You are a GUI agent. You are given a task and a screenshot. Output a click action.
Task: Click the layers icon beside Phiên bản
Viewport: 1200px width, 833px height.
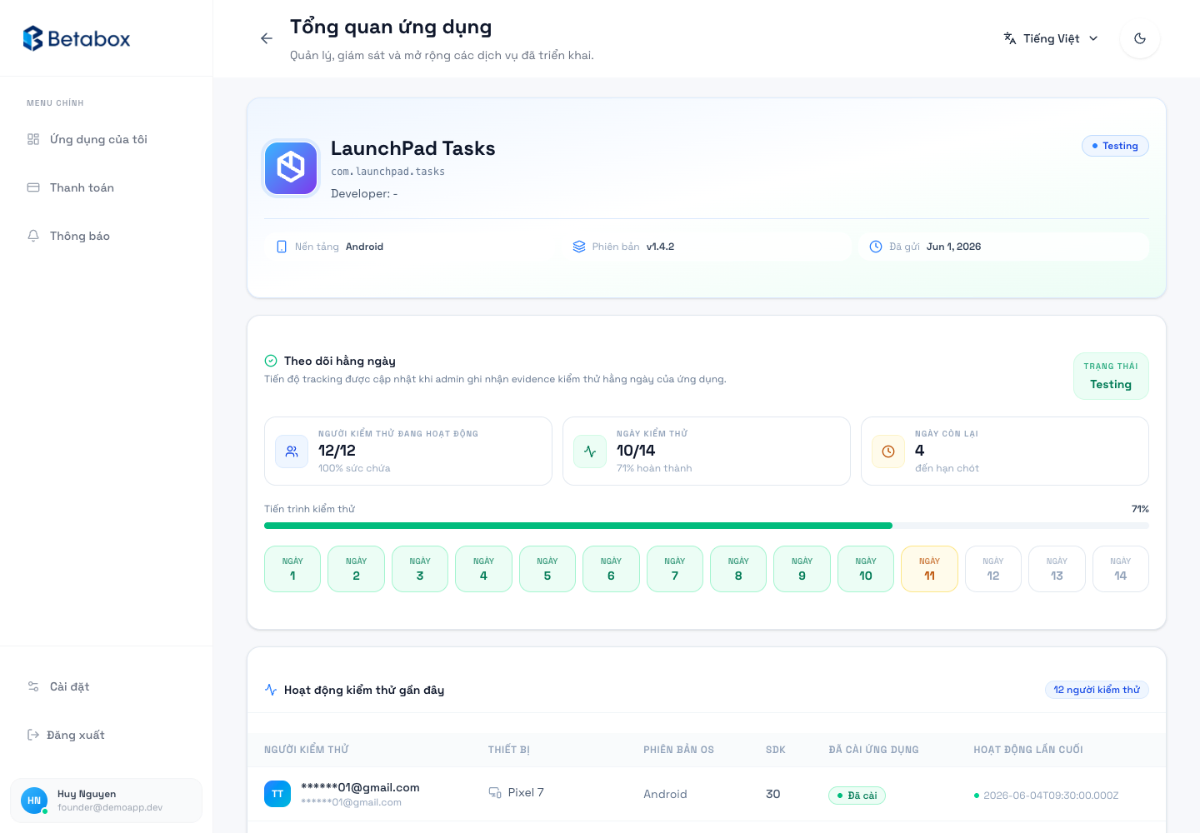click(x=579, y=246)
